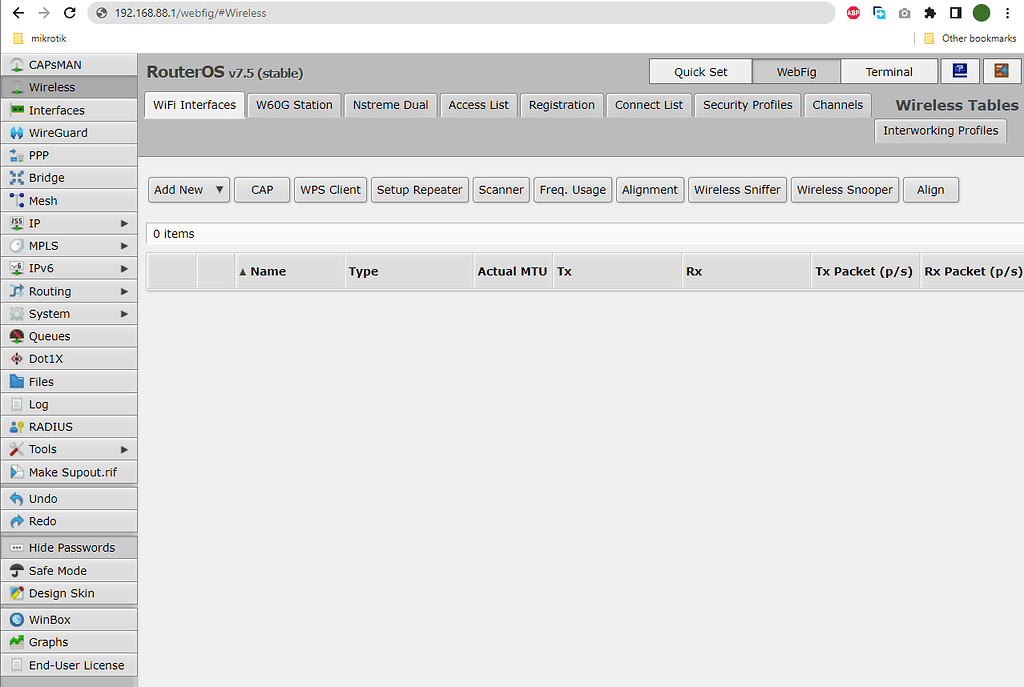Click Redo in the sidebar
Viewport: 1024px width, 687px height.
(x=69, y=521)
